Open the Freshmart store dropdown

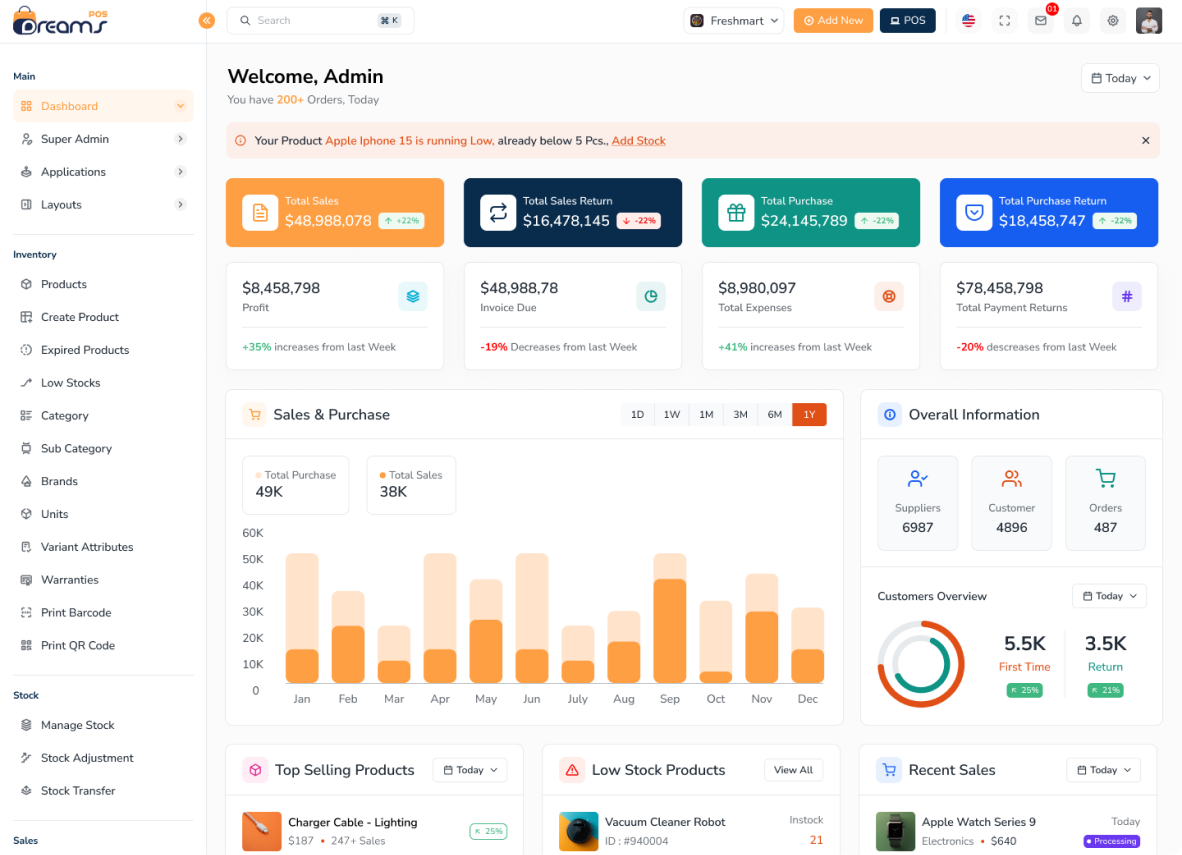[x=733, y=20]
